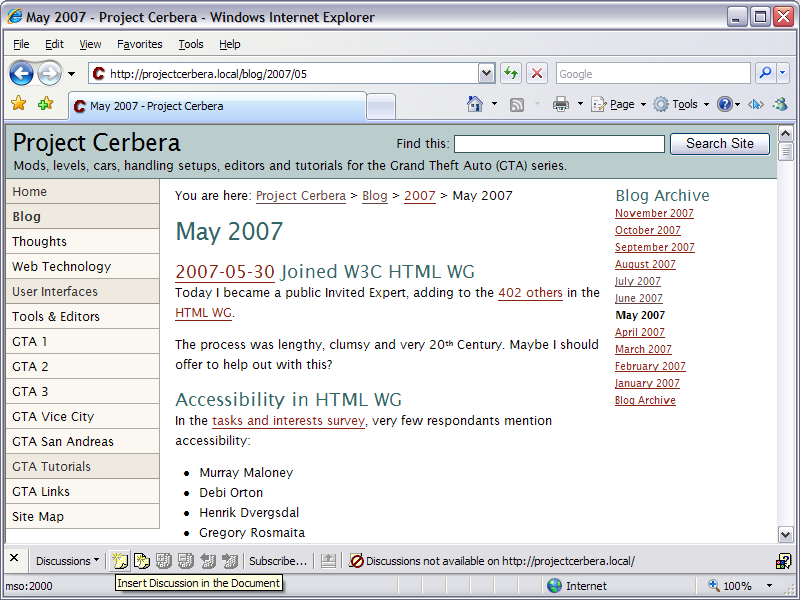Click the Google search magnifier button

tap(764, 73)
